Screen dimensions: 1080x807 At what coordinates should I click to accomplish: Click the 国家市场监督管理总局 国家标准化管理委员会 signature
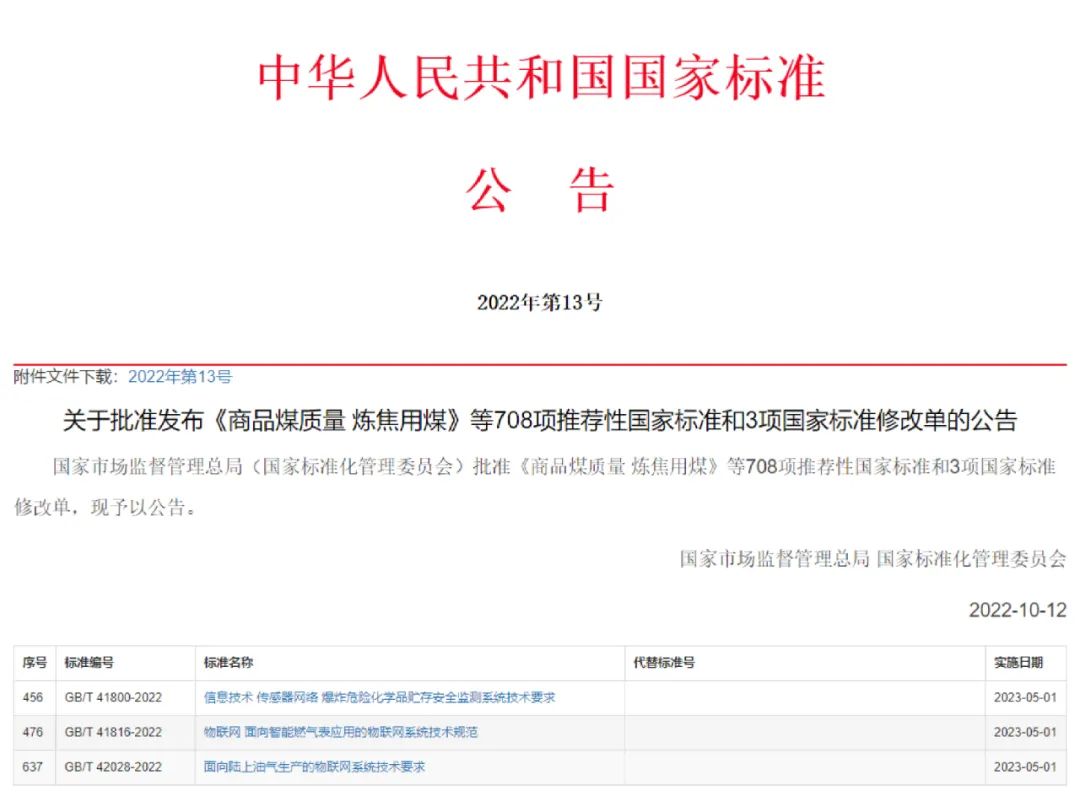873,558
